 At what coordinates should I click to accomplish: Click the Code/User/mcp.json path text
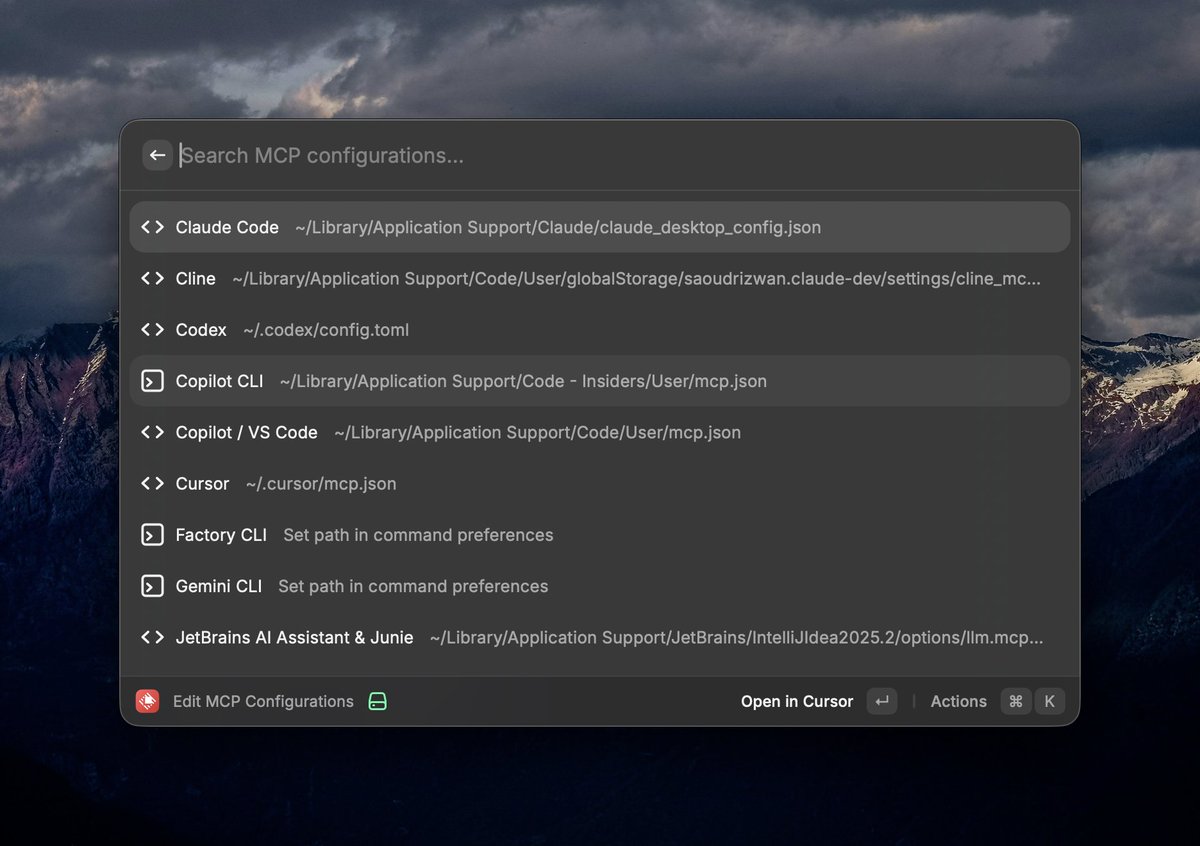click(x=537, y=432)
